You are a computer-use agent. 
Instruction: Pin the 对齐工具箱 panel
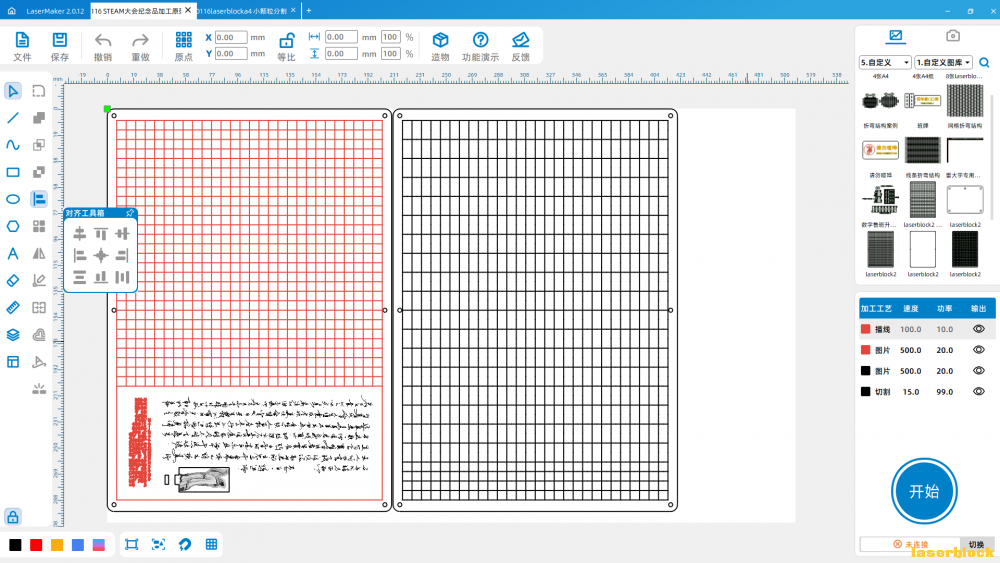click(129, 213)
